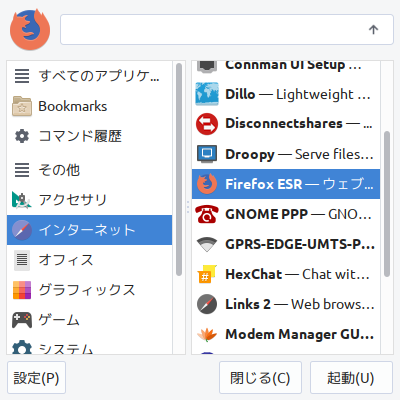The width and height of the screenshot is (400, 400).
Task: Click the 閉じる(C) close button
Action: pos(260,378)
